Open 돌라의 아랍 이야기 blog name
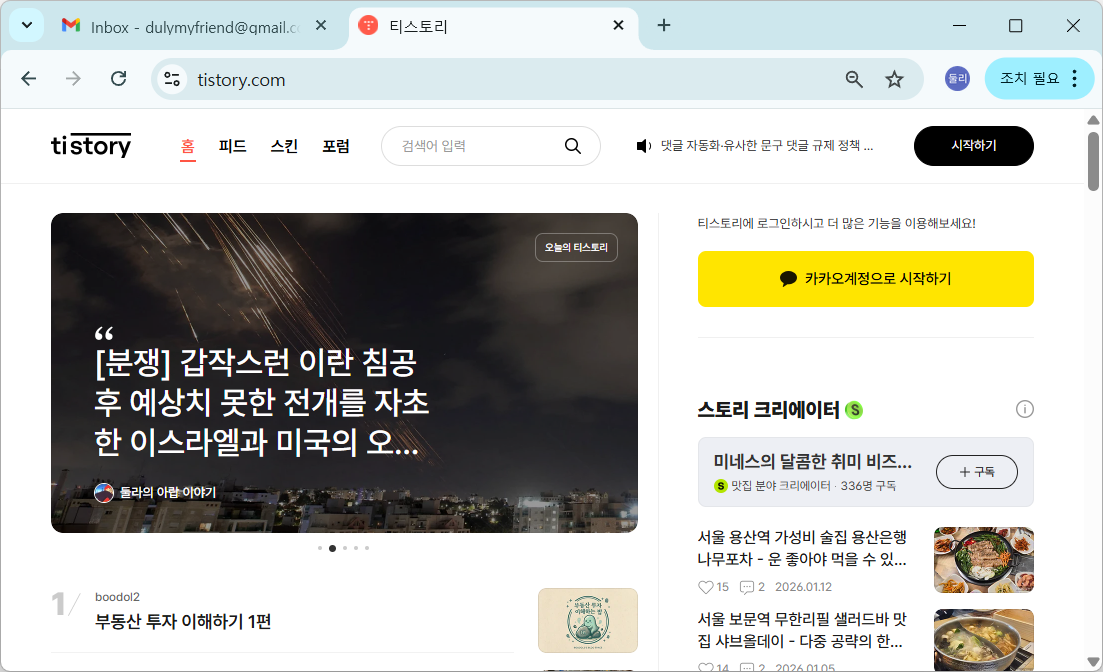 (x=167, y=493)
